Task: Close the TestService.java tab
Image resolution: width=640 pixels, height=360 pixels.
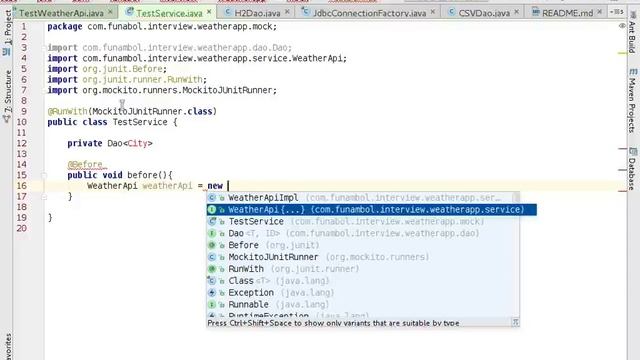Action: click(x=209, y=12)
